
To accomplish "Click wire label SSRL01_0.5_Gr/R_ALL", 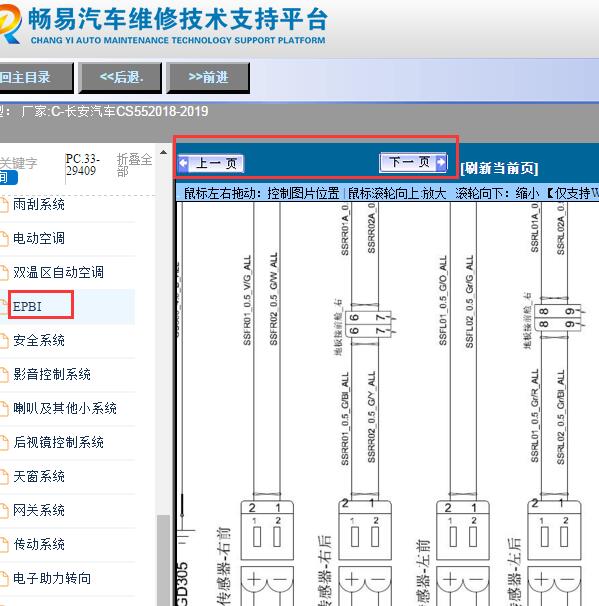I will click(534, 416).
